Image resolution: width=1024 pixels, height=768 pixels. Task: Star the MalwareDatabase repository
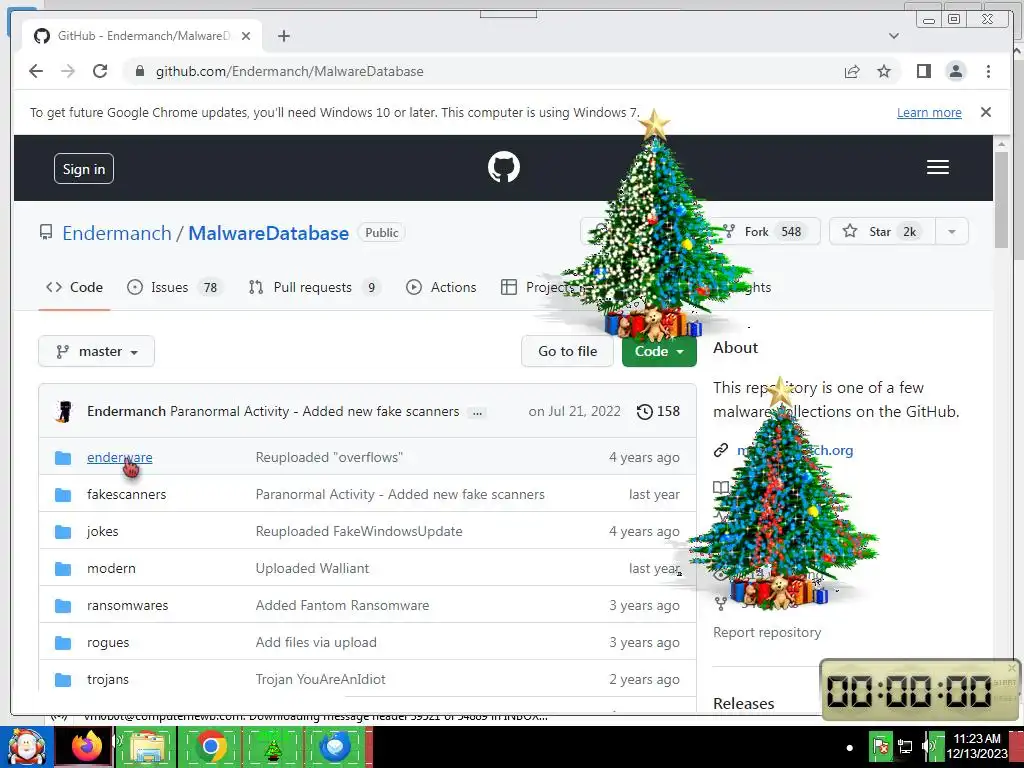click(882, 232)
